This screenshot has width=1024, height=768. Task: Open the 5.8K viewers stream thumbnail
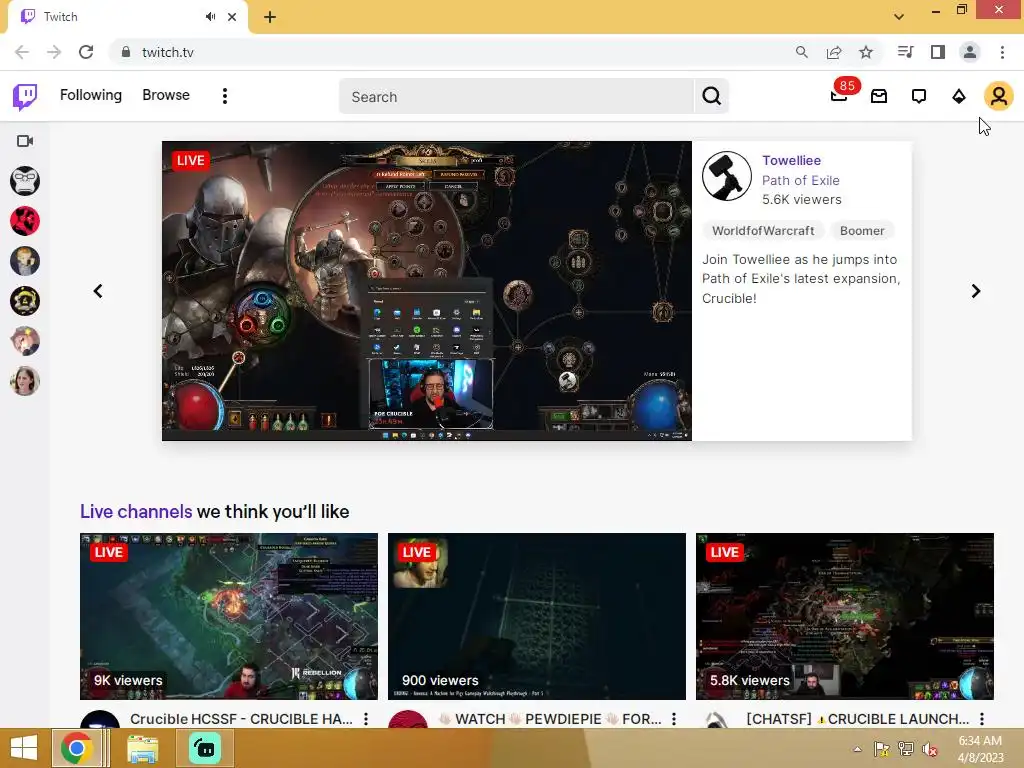pyautogui.click(x=845, y=616)
